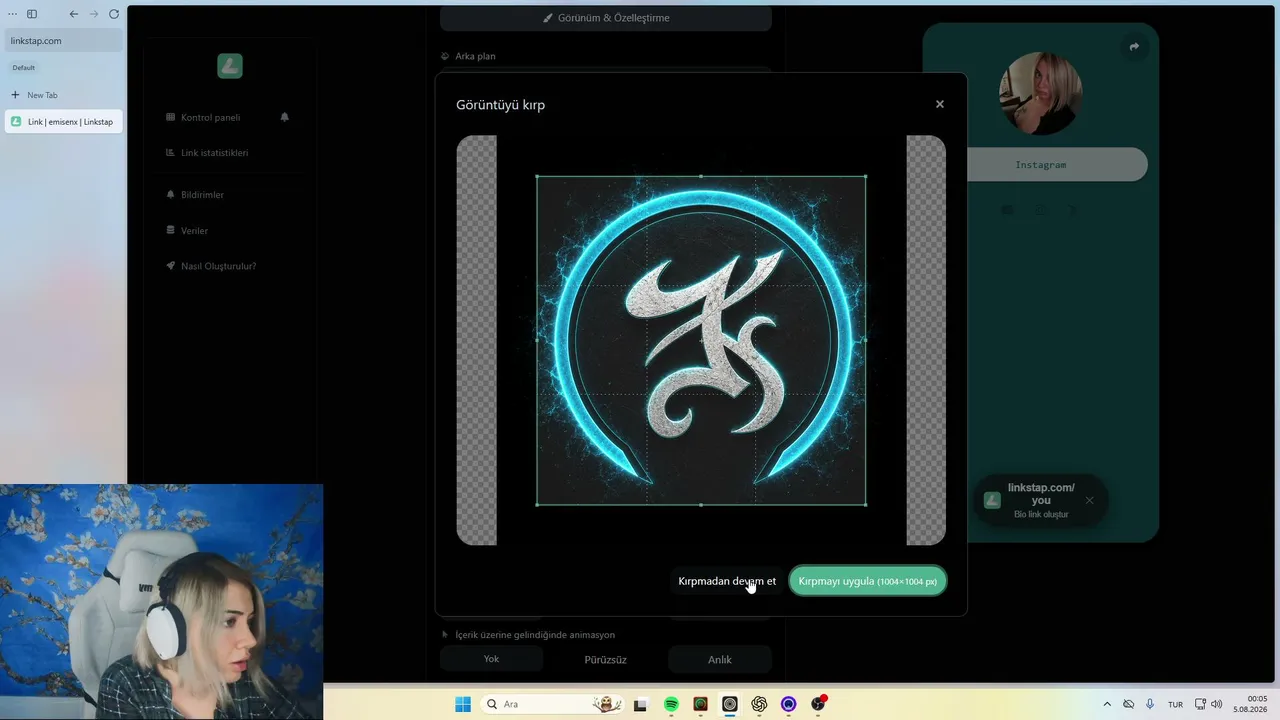Viewport: 1280px width, 720px height.
Task: Click browser back arrow
Action: tap(73, 14)
